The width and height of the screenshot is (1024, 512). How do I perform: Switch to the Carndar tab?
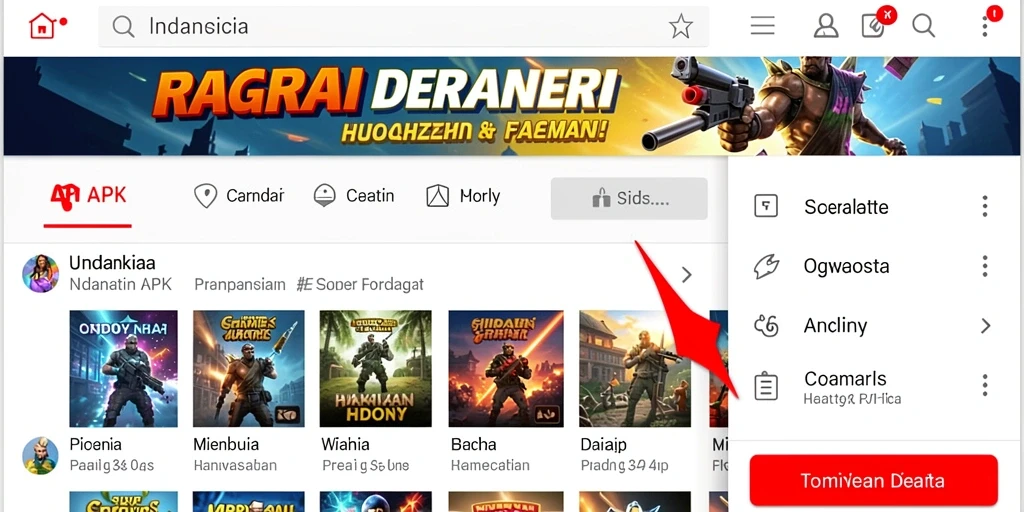click(x=239, y=196)
